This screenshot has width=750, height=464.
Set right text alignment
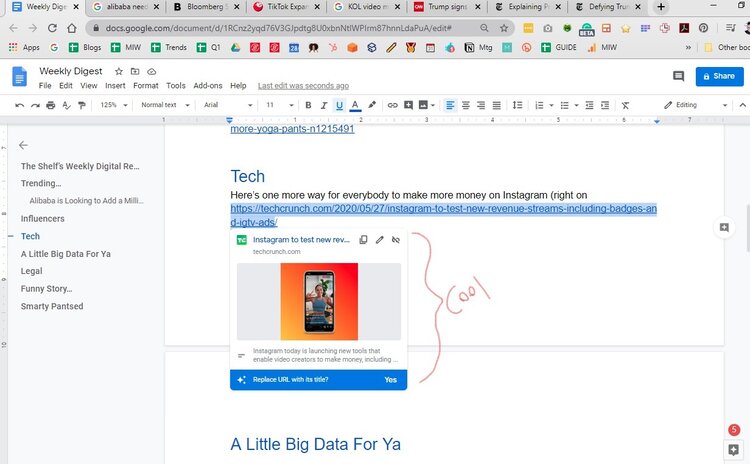tap(481, 105)
